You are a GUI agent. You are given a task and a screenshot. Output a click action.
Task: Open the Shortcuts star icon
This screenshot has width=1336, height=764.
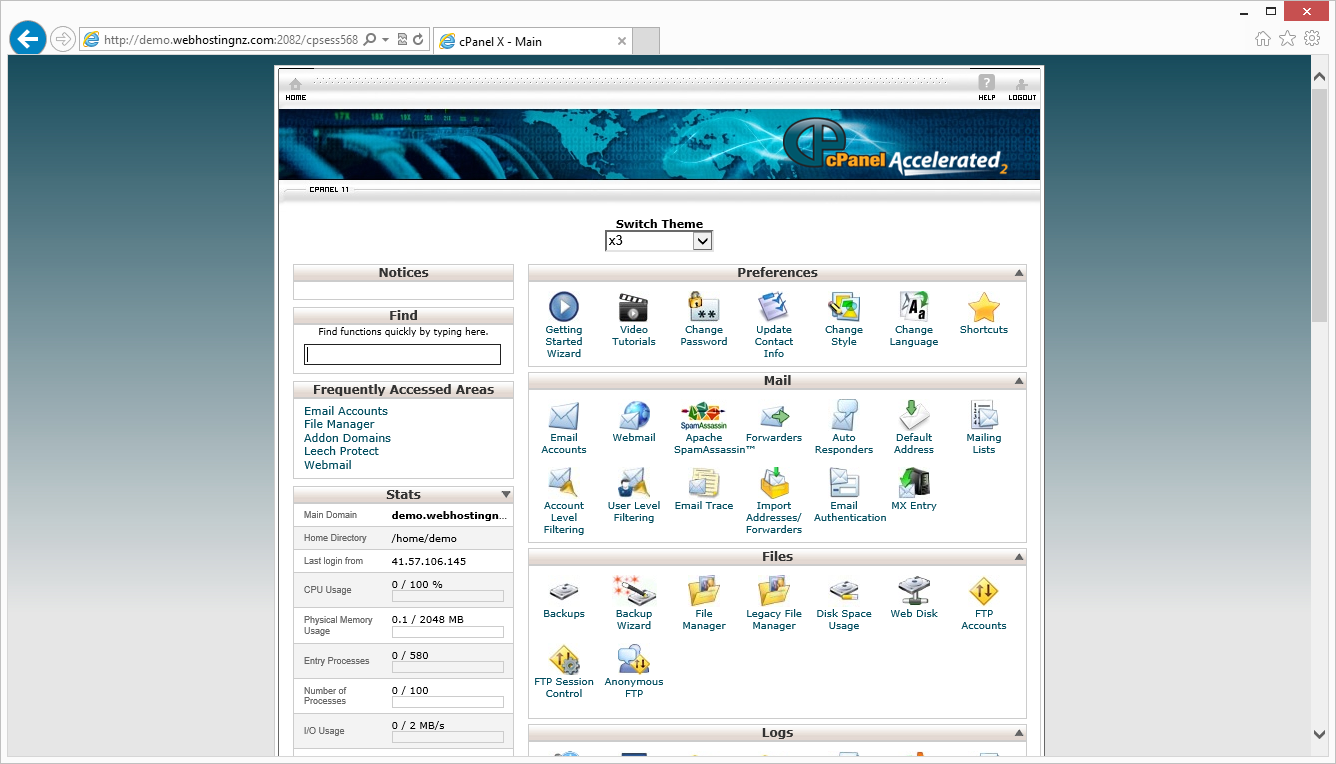click(984, 308)
